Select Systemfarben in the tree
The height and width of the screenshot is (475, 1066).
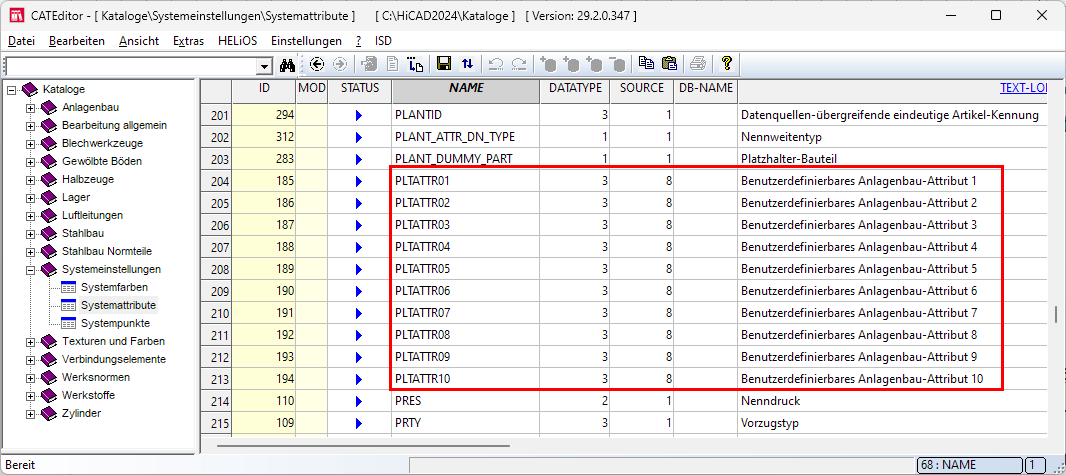pos(114,287)
